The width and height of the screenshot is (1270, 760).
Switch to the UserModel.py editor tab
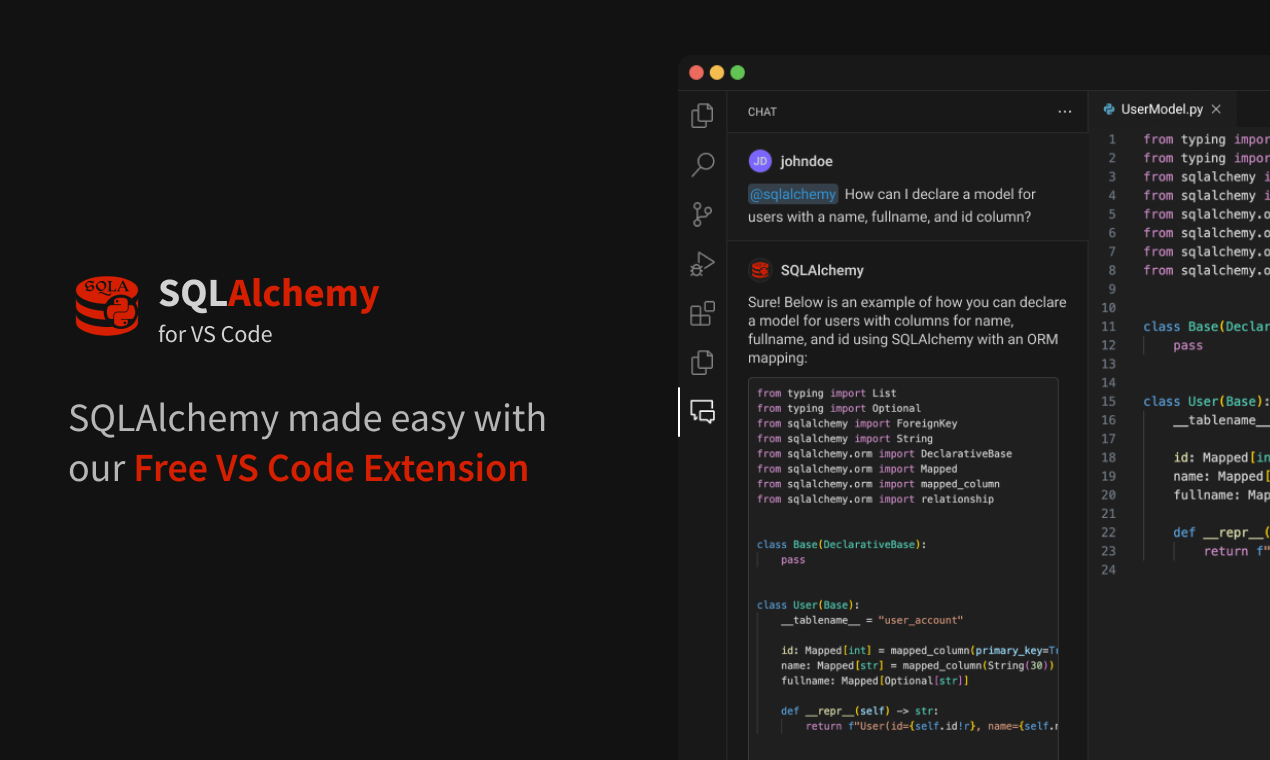pyautogui.click(x=1163, y=109)
